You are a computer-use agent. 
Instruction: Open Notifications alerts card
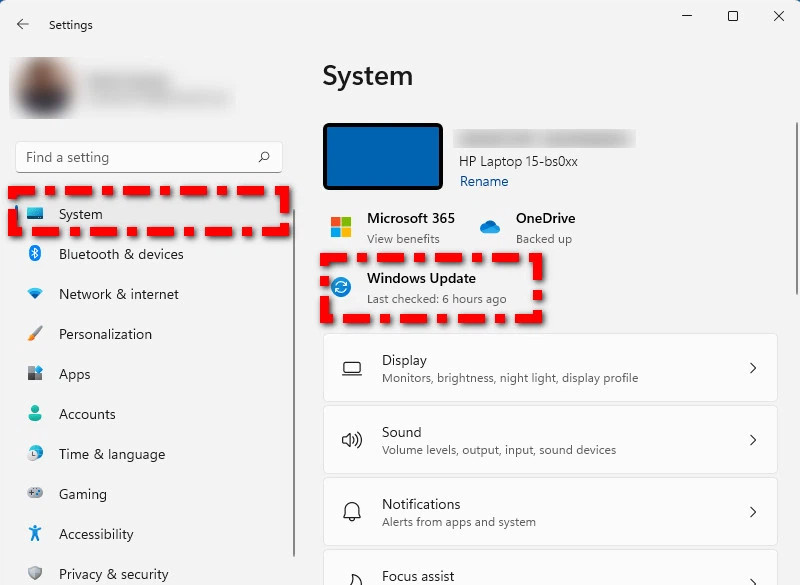(550, 512)
